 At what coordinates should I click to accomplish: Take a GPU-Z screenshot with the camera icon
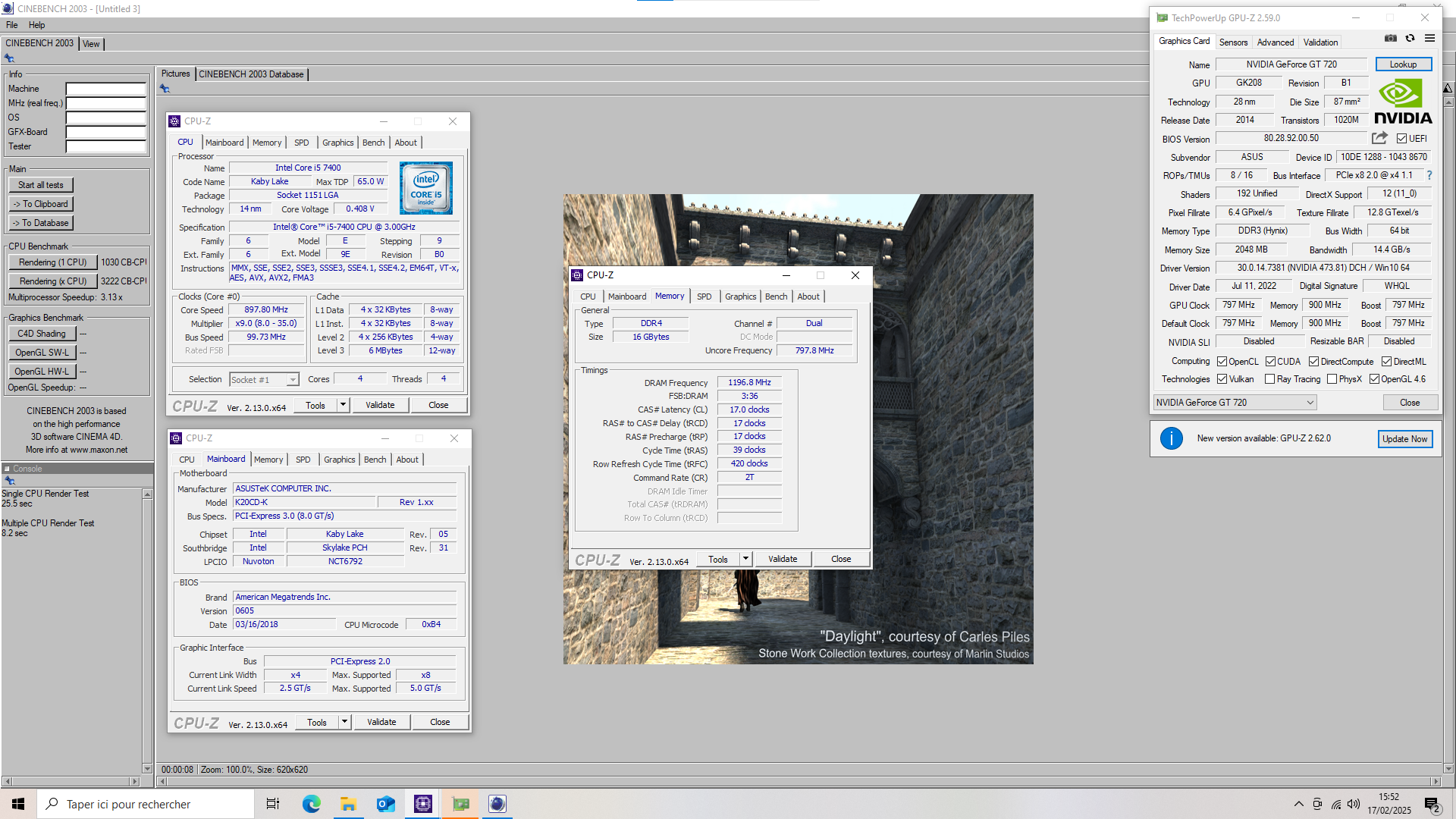point(1390,39)
